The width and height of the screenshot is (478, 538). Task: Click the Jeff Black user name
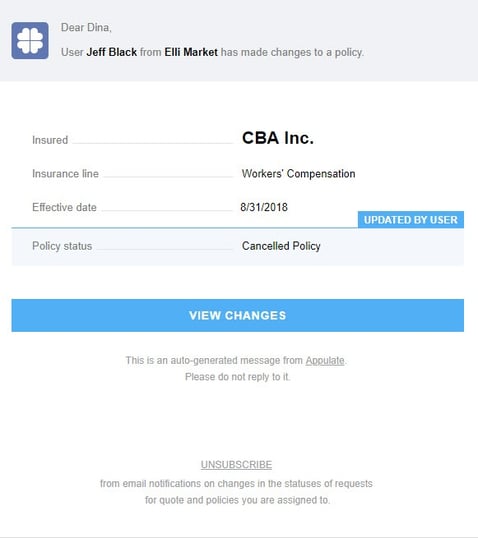112,52
